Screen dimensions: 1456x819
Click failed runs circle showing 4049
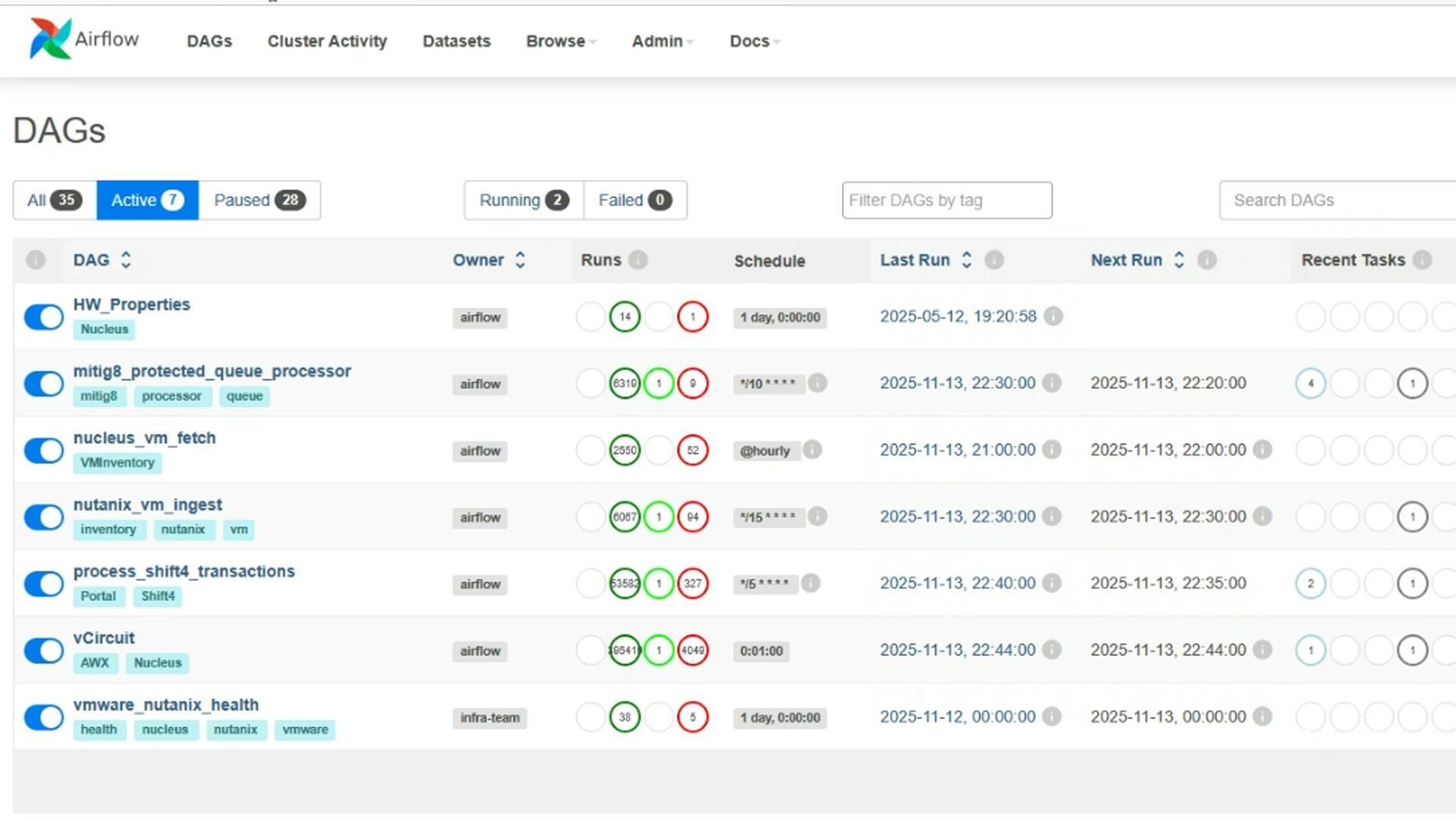[x=692, y=650]
